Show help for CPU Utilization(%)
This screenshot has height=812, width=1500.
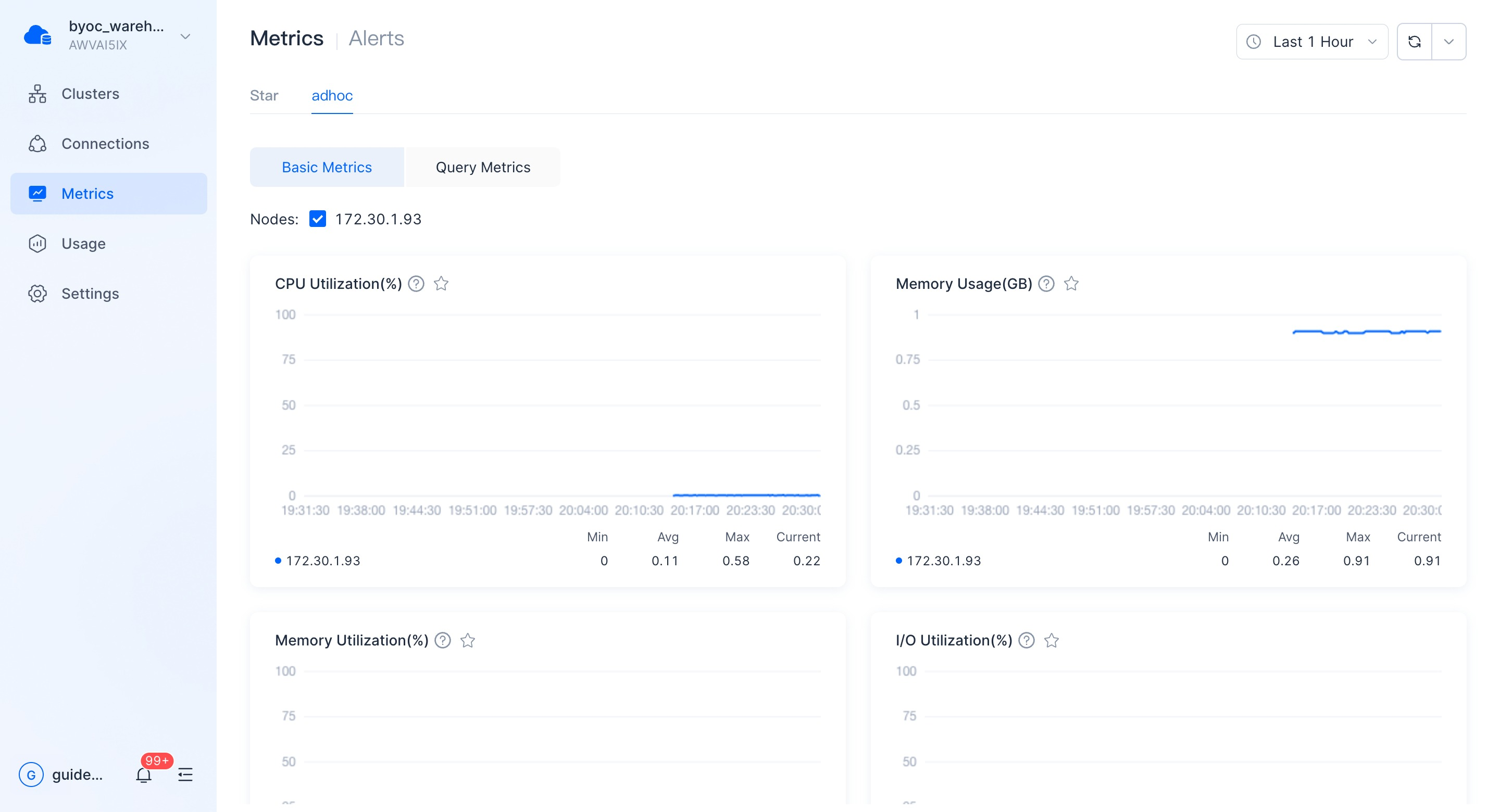point(416,284)
